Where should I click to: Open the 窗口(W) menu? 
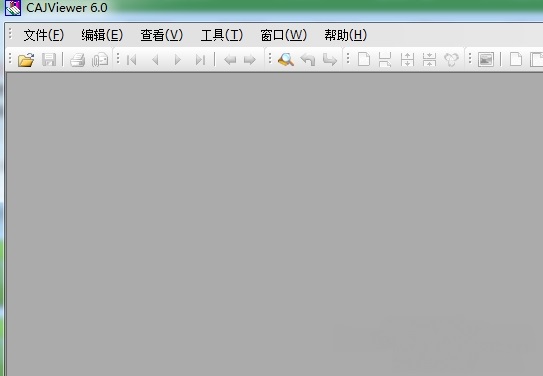283,35
